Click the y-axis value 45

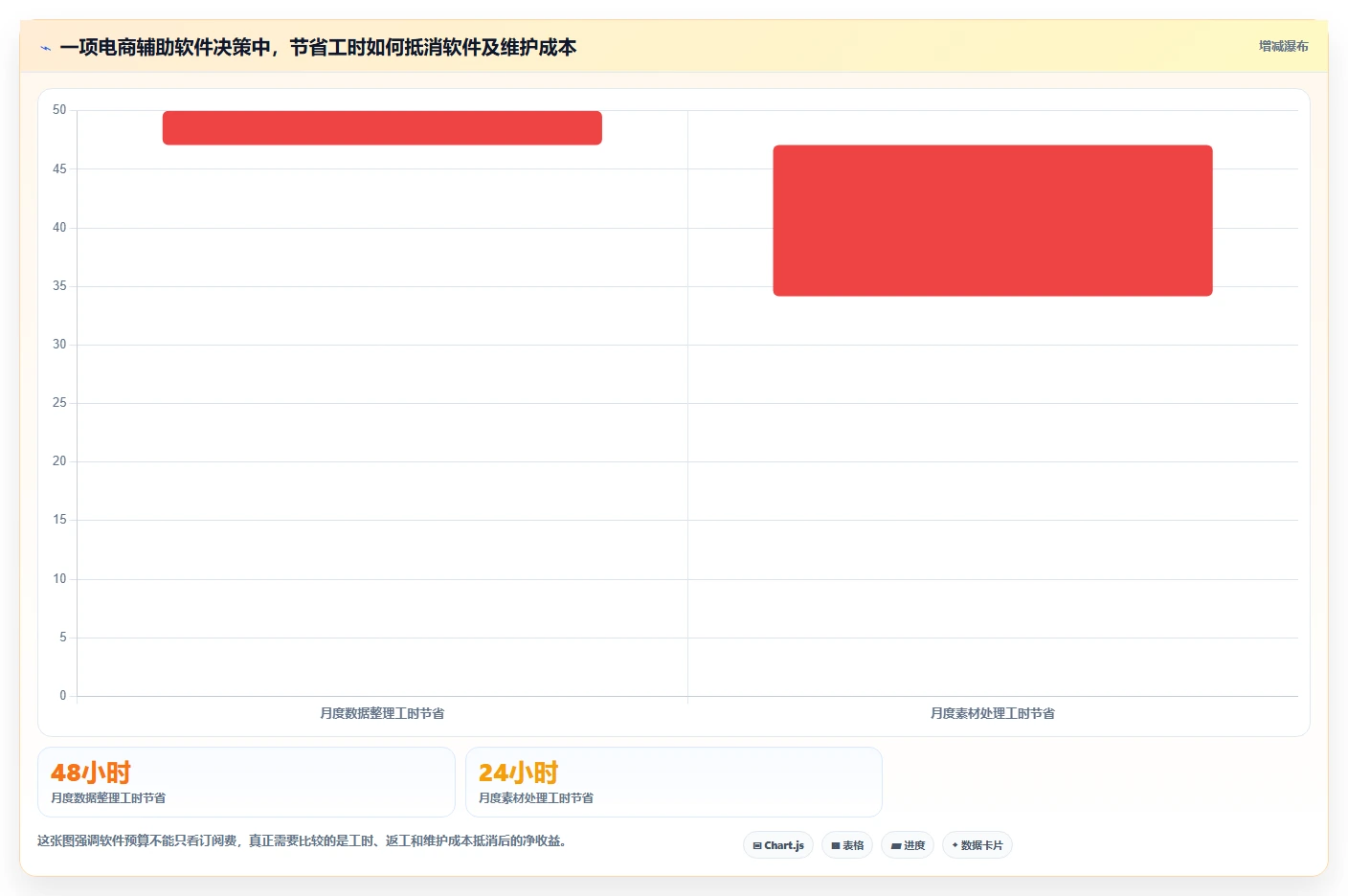(x=59, y=168)
